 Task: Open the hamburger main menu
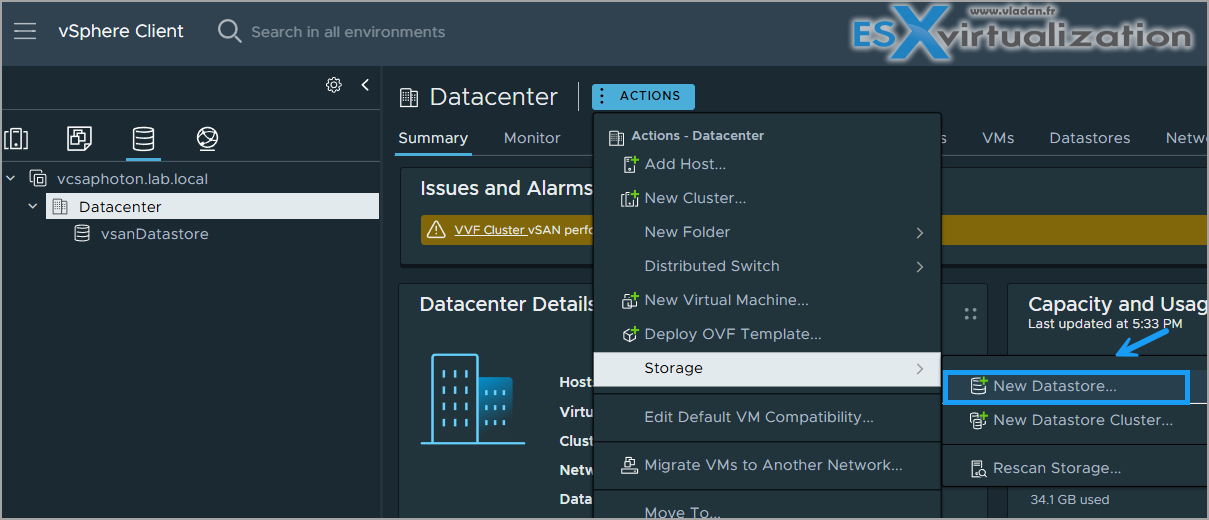click(x=25, y=31)
